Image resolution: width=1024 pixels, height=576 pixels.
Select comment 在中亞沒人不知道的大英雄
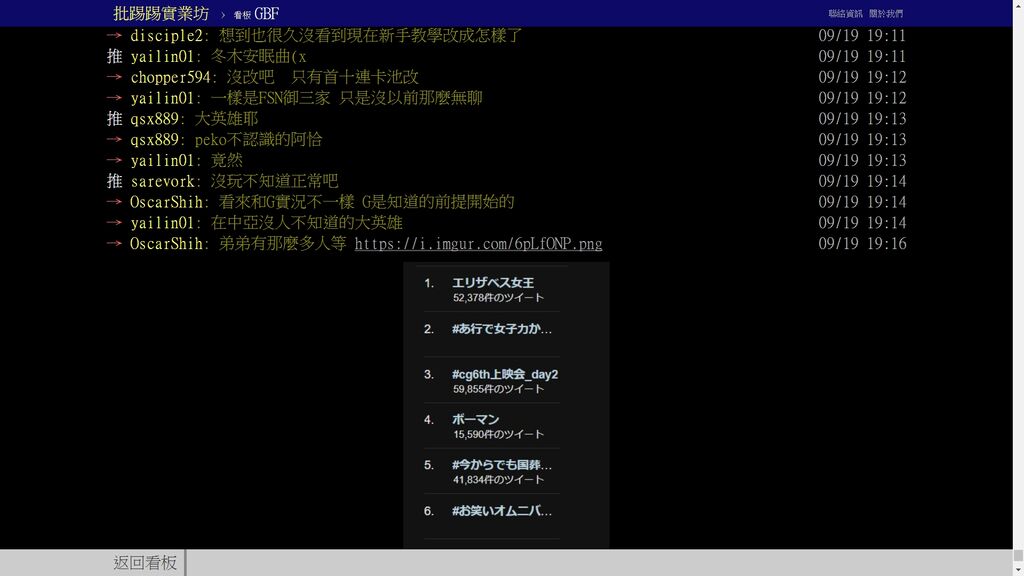(x=306, y=223)
